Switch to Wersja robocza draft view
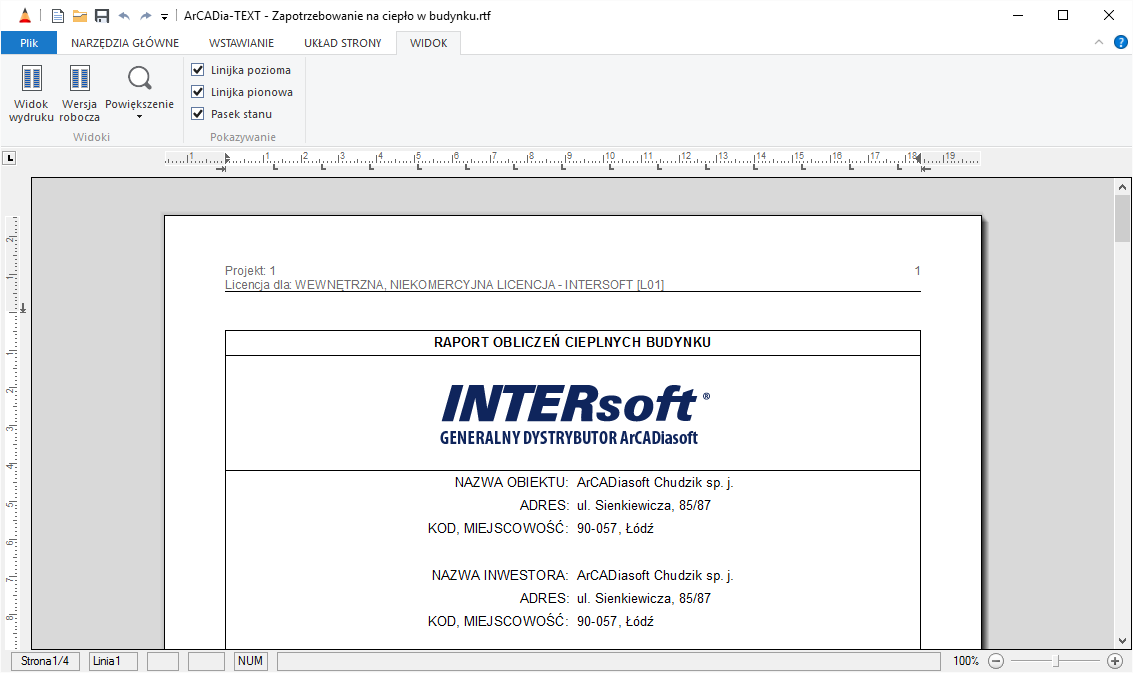This screenshot has width=1133, height=673. (79, 94)
